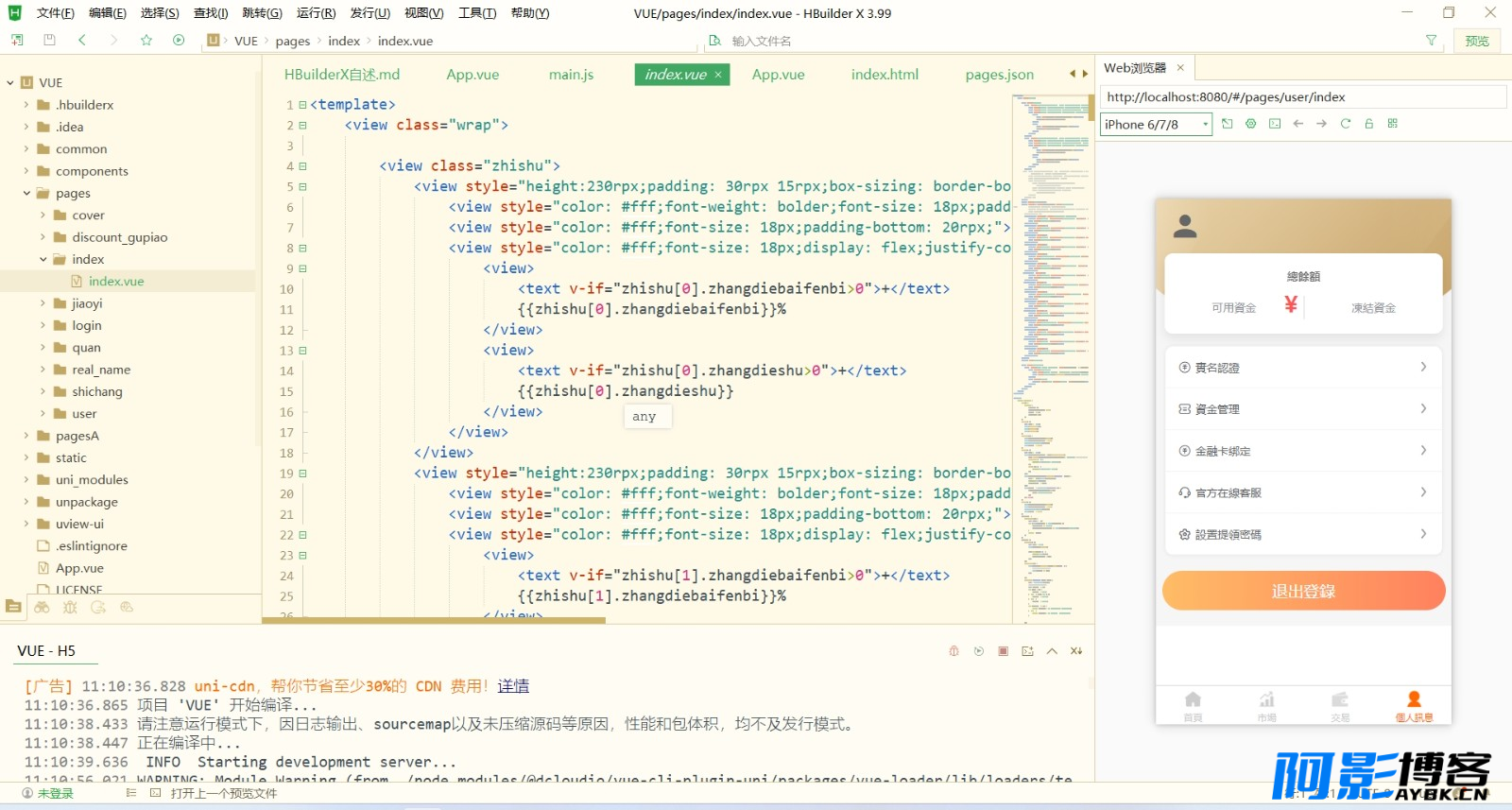The height and width of the screenshot is (810, 1512).
Task: Select index.vue in project tree
Action: pyautogui.click(x=116, y=281)
